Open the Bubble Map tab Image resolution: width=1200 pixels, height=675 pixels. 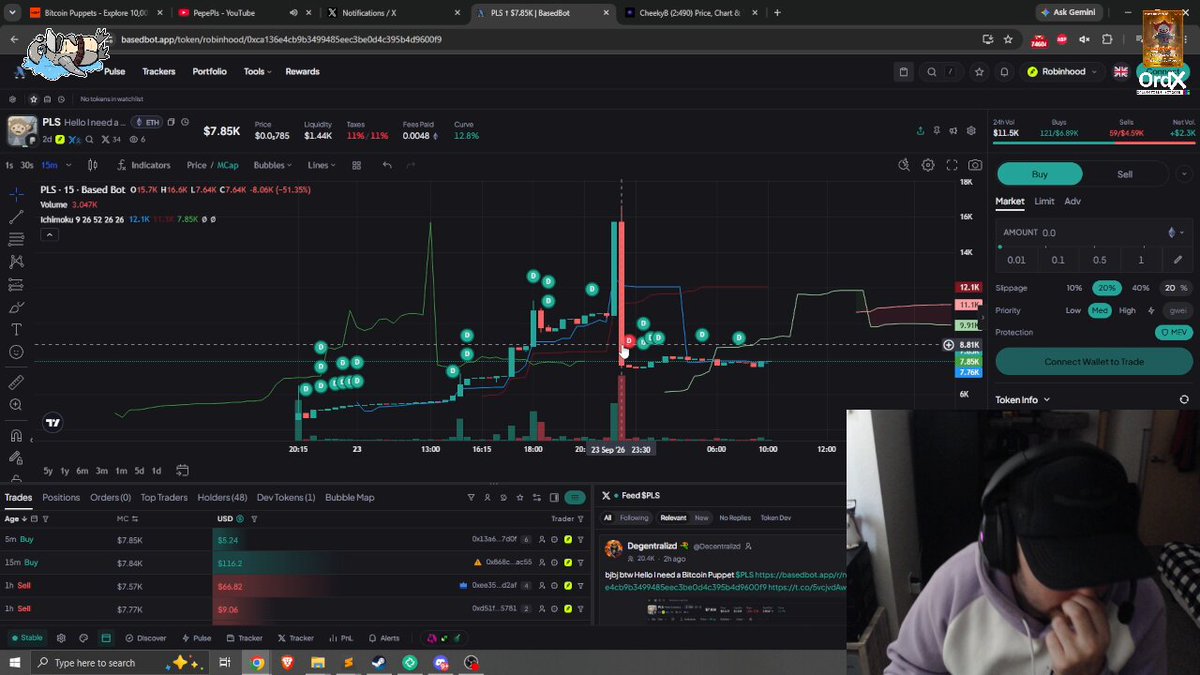[350, 497]
